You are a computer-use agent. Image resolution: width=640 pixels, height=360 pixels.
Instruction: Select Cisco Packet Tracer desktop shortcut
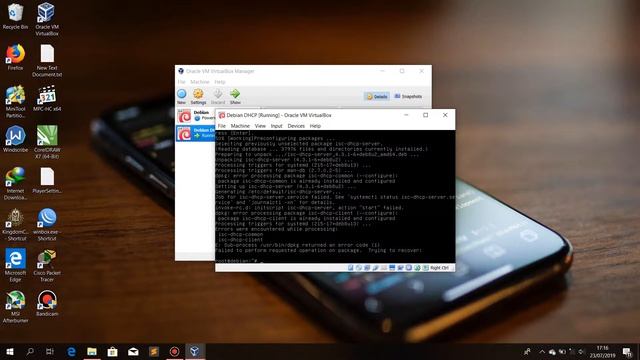(x=47, y=265)
